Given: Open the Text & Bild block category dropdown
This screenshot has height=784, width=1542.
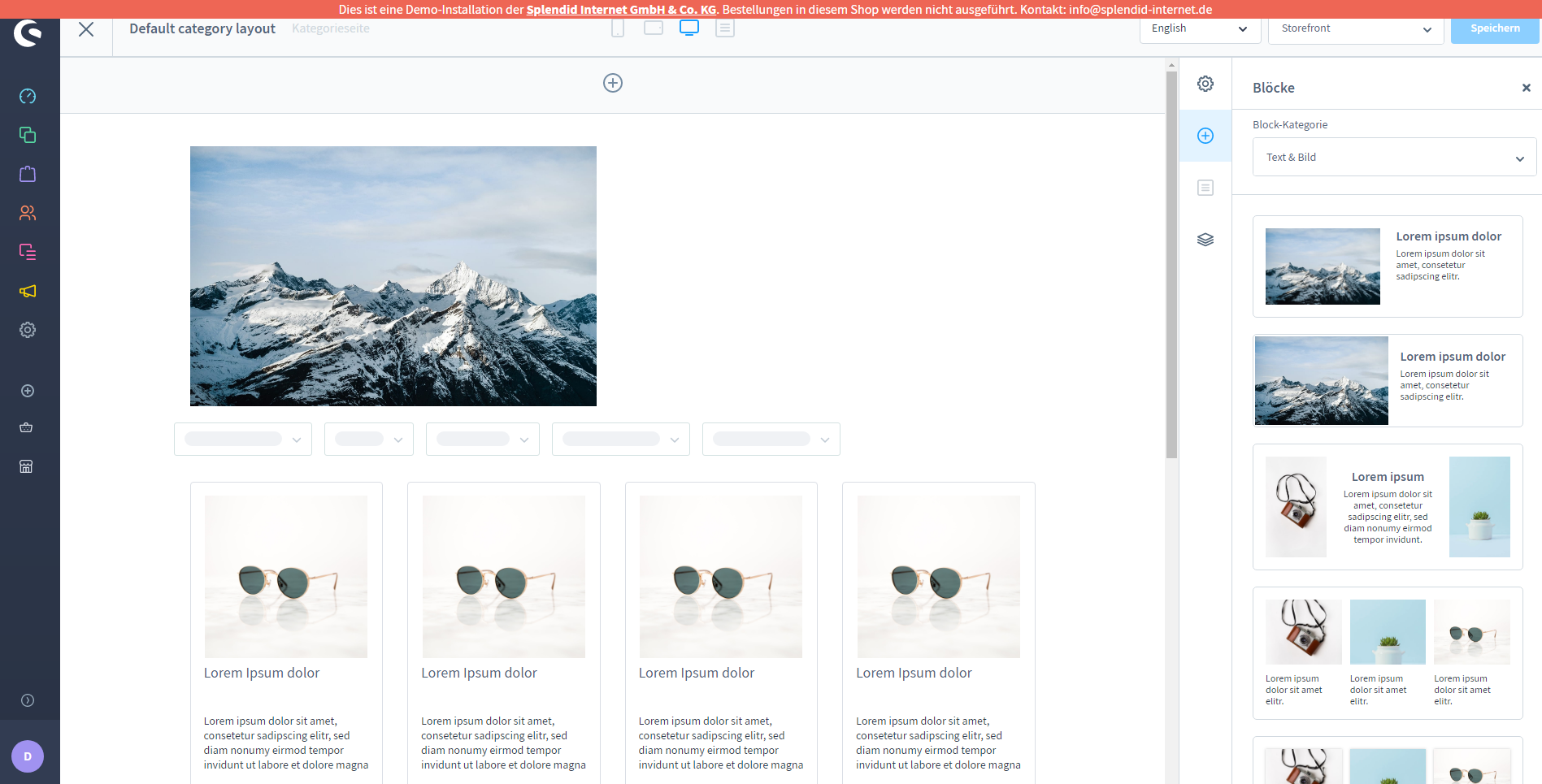Looking at the screenshot, I should 1394,158.
